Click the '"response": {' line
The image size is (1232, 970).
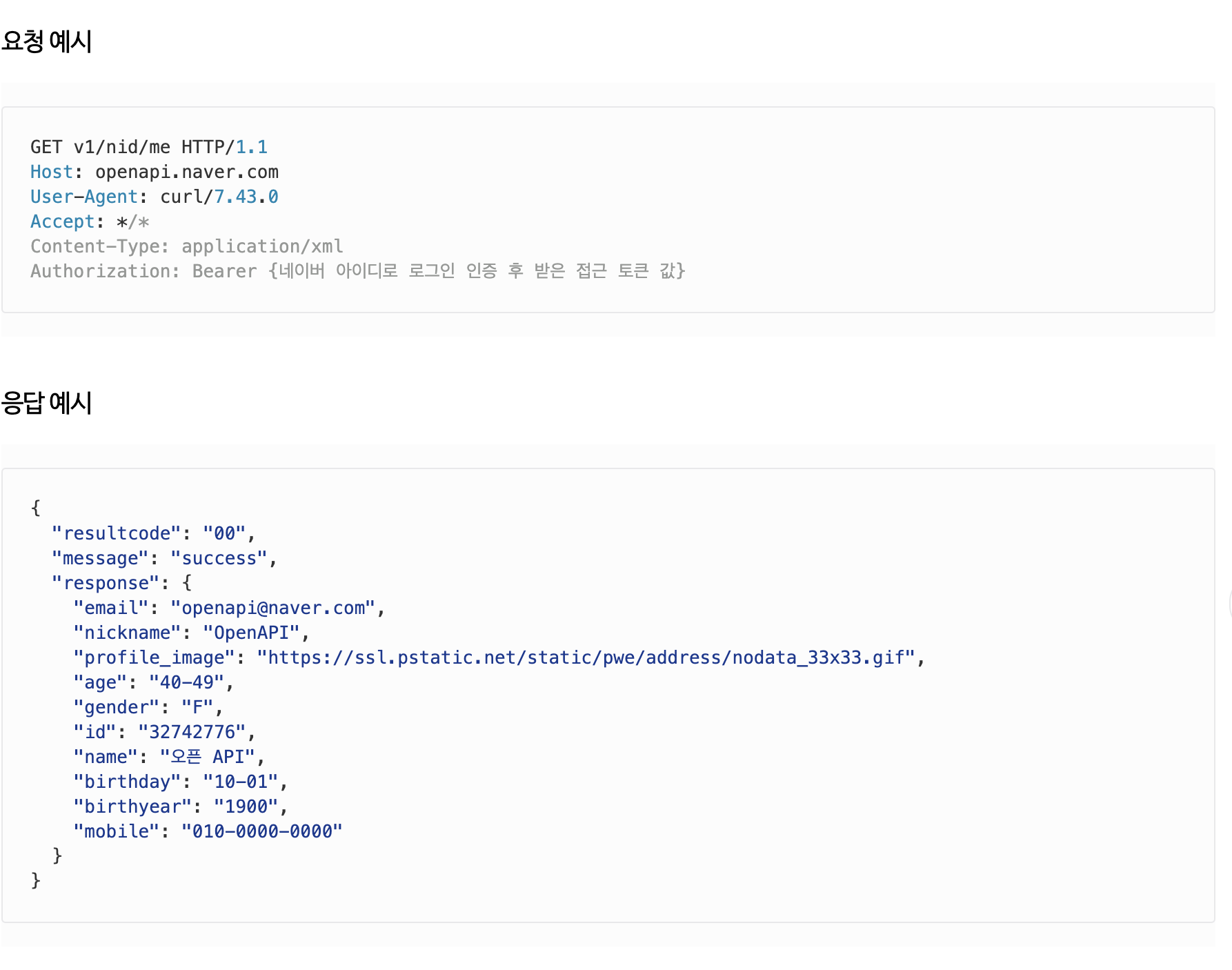click(122, 583)
